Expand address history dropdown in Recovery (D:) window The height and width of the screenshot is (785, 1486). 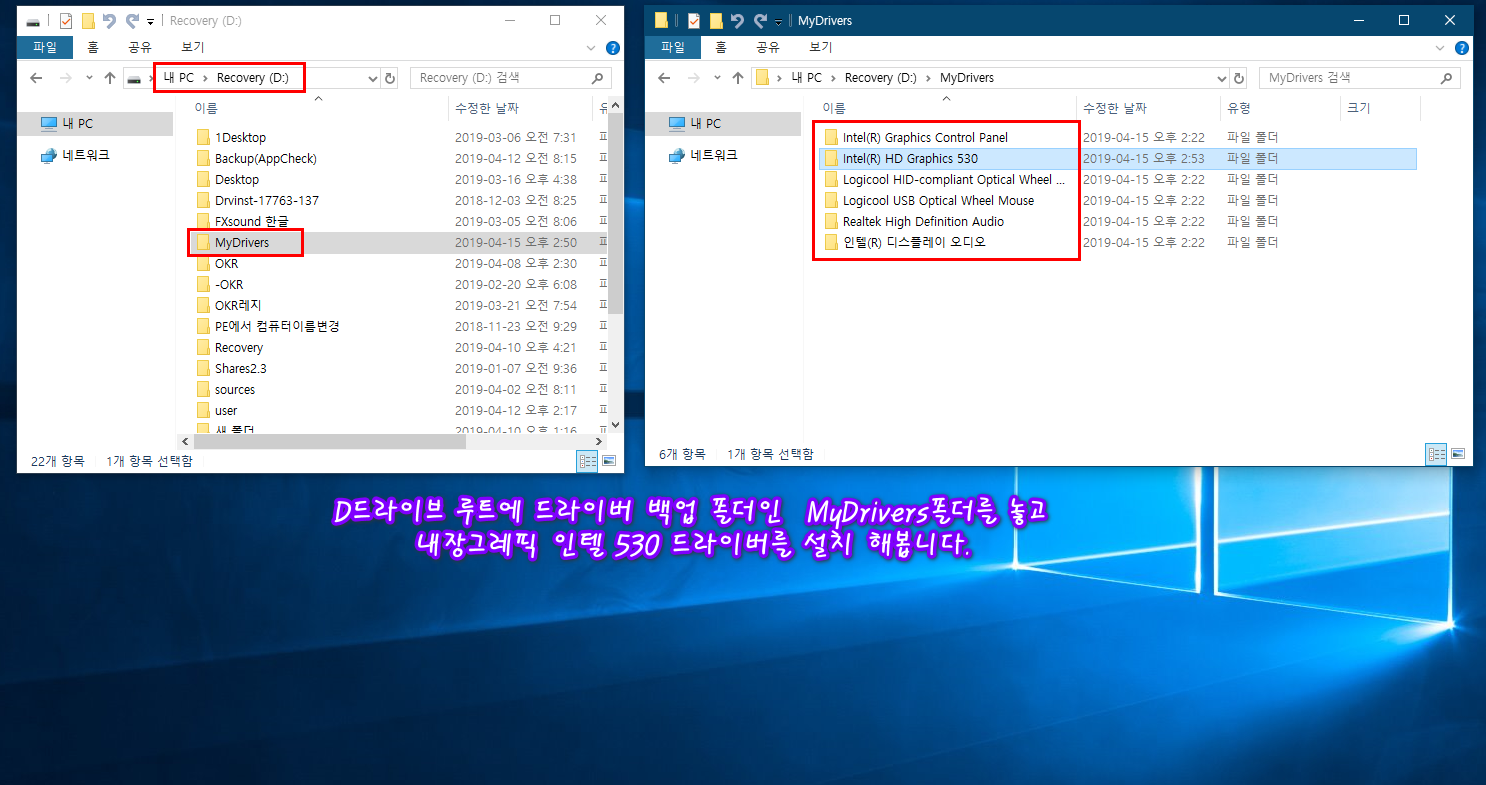click(373, 78)
